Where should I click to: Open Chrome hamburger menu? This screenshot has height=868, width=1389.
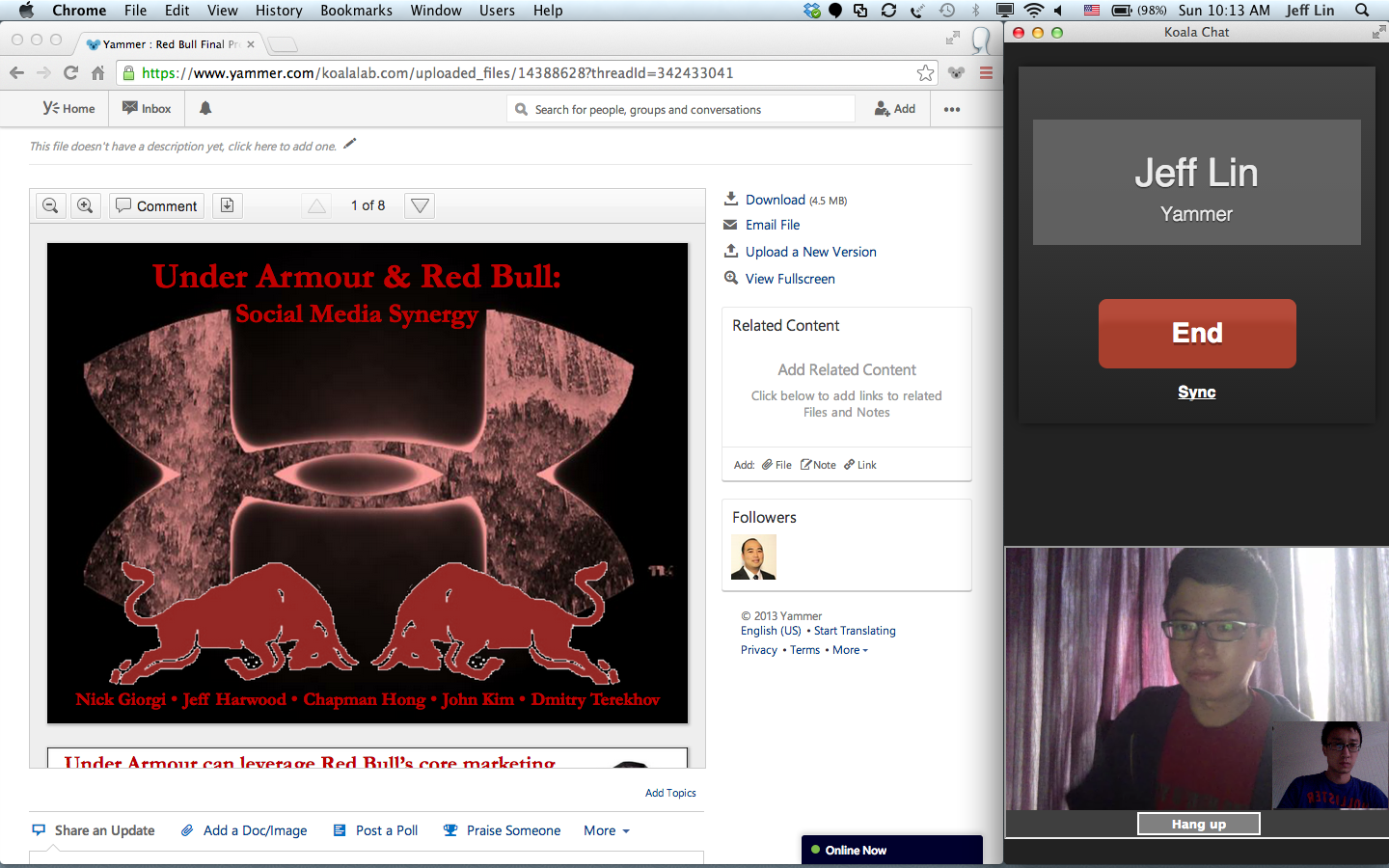(986, 73)
